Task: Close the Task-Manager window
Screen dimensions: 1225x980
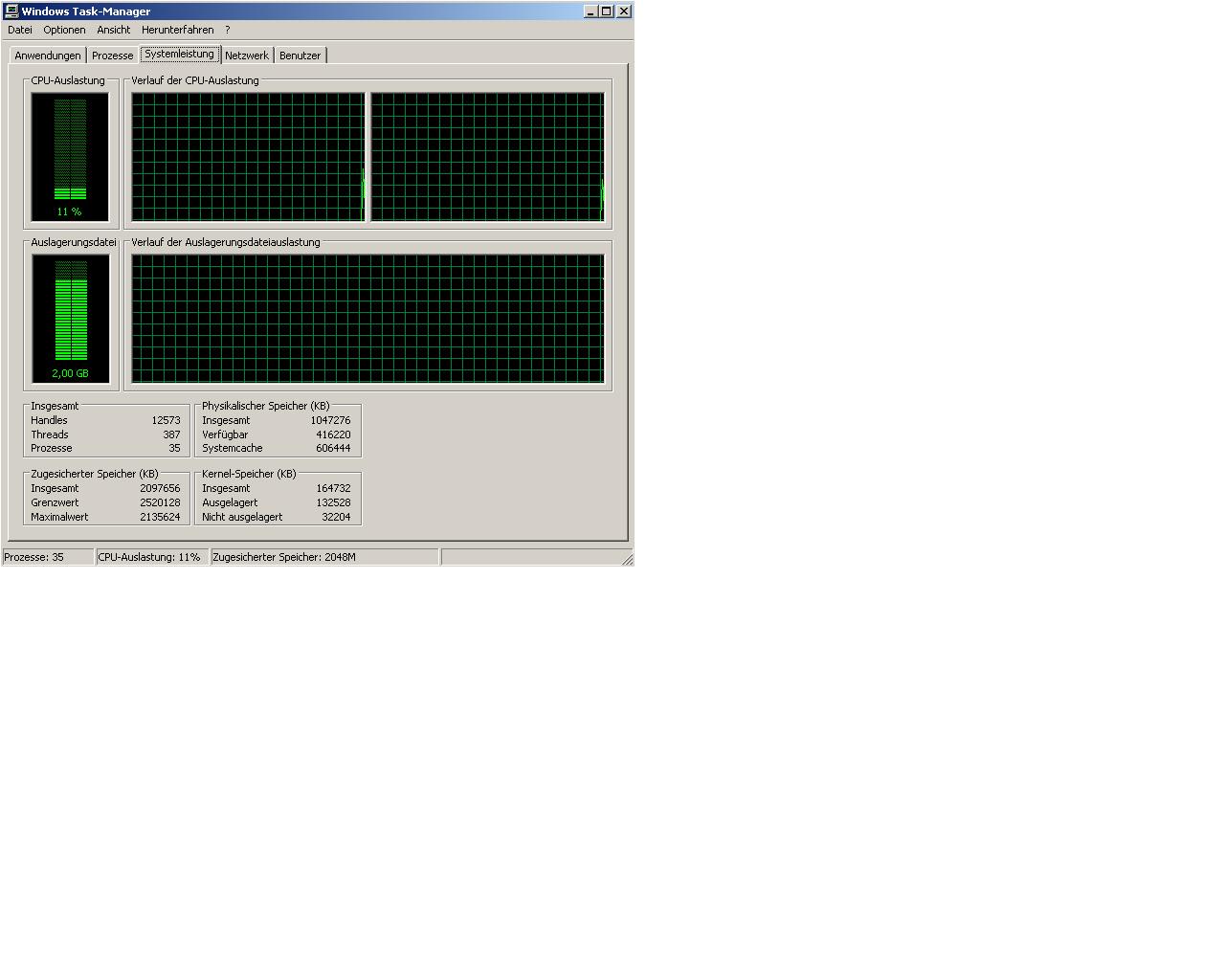Action: (624, 11)
